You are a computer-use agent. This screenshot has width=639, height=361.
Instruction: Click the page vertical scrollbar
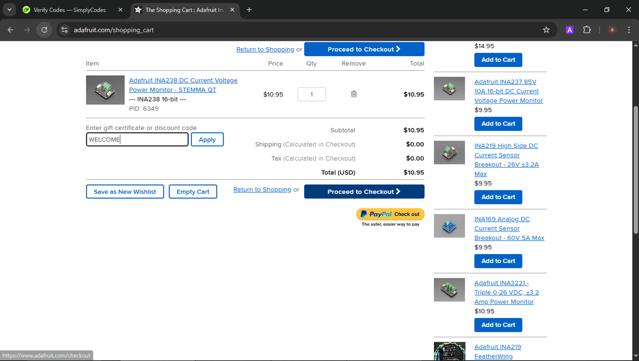tap(635, 169)
